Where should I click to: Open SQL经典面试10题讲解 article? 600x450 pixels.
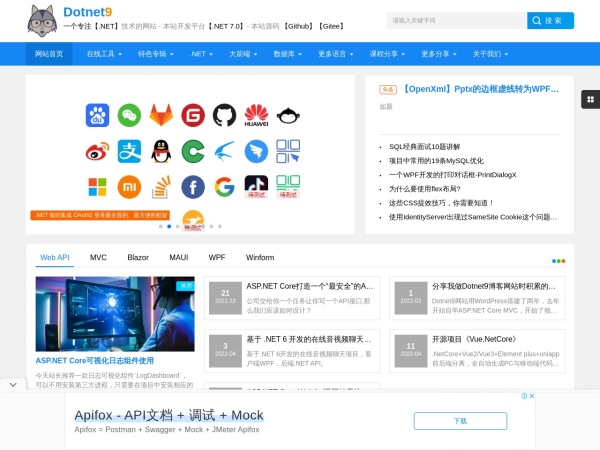click(424, 147)
